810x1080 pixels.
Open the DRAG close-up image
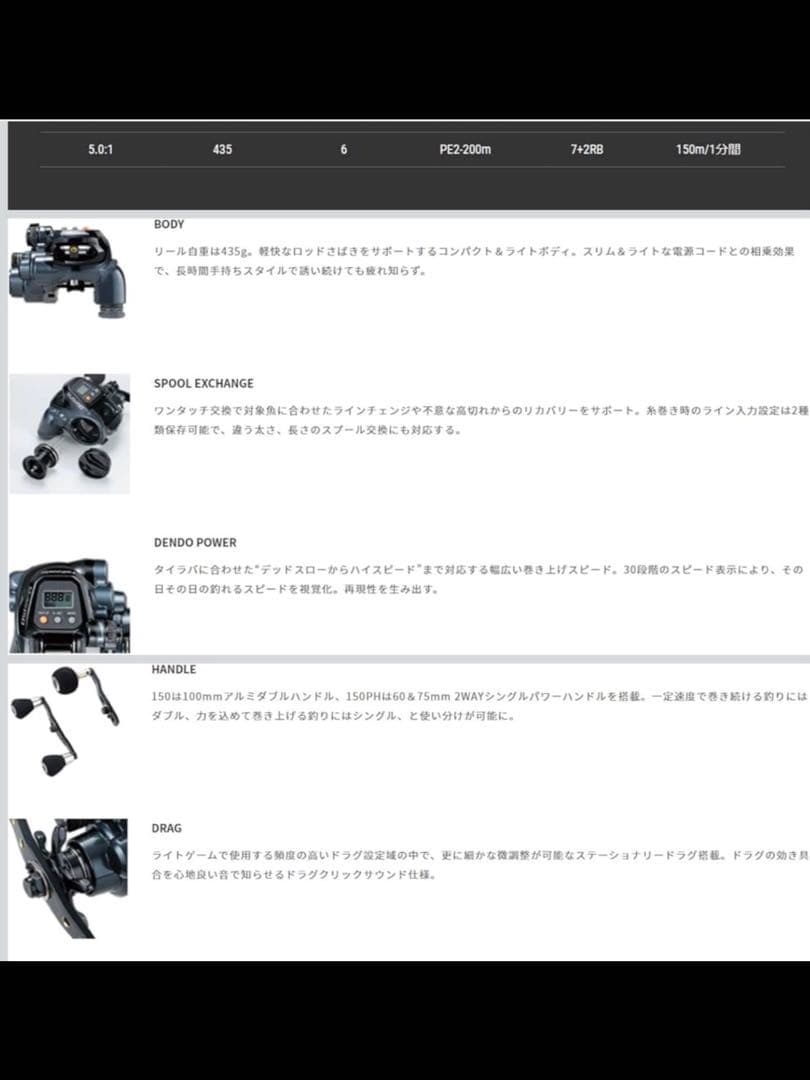tap(68, 878)
